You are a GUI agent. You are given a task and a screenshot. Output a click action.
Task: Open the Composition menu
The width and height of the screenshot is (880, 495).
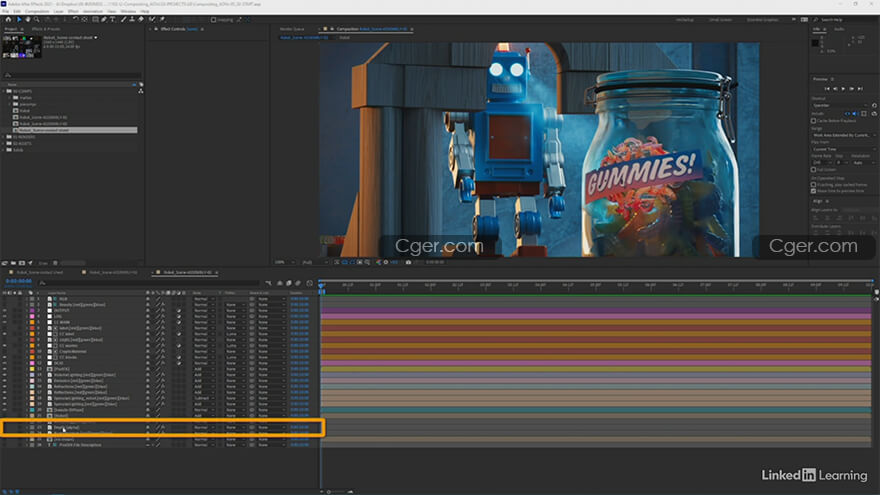(x=37, y=11)
